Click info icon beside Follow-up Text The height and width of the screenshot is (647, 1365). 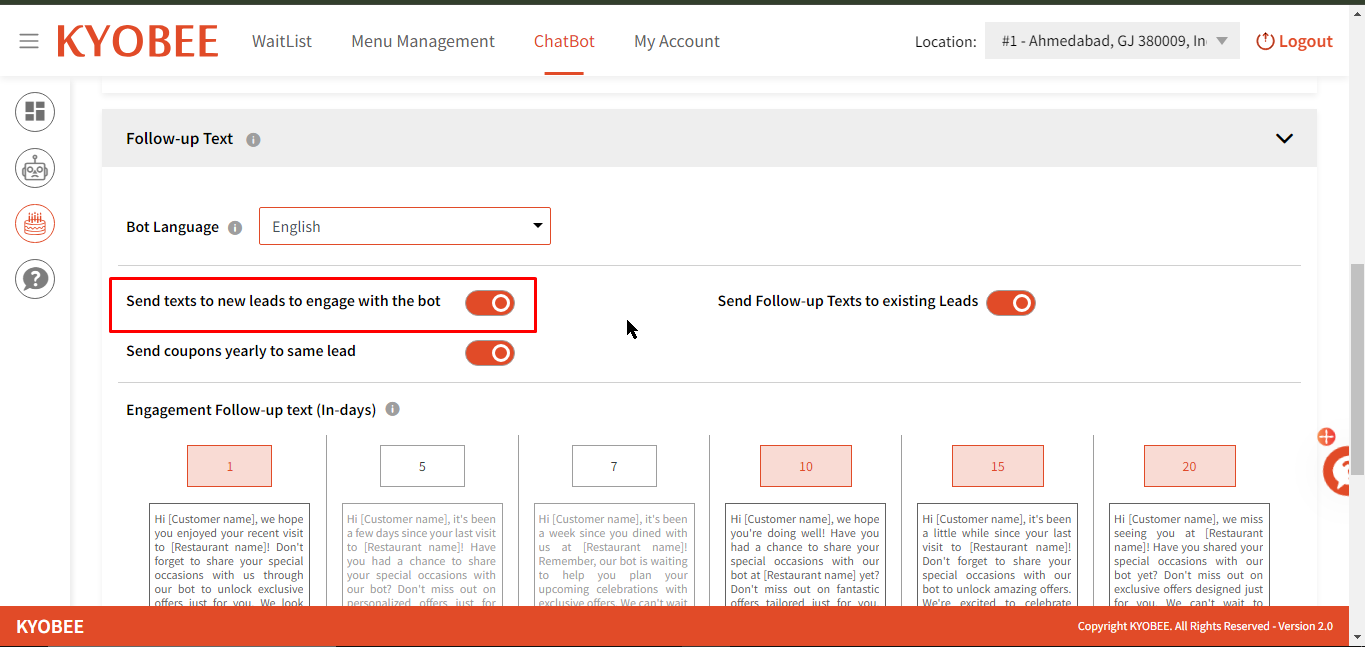[253, 139]
